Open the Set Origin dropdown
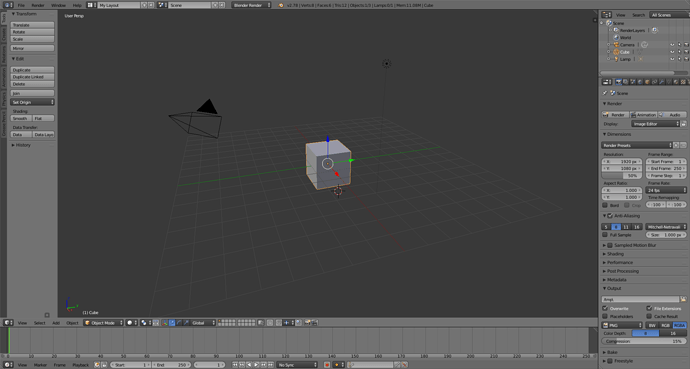The image size is (690, 369). [x=33, y=102]
